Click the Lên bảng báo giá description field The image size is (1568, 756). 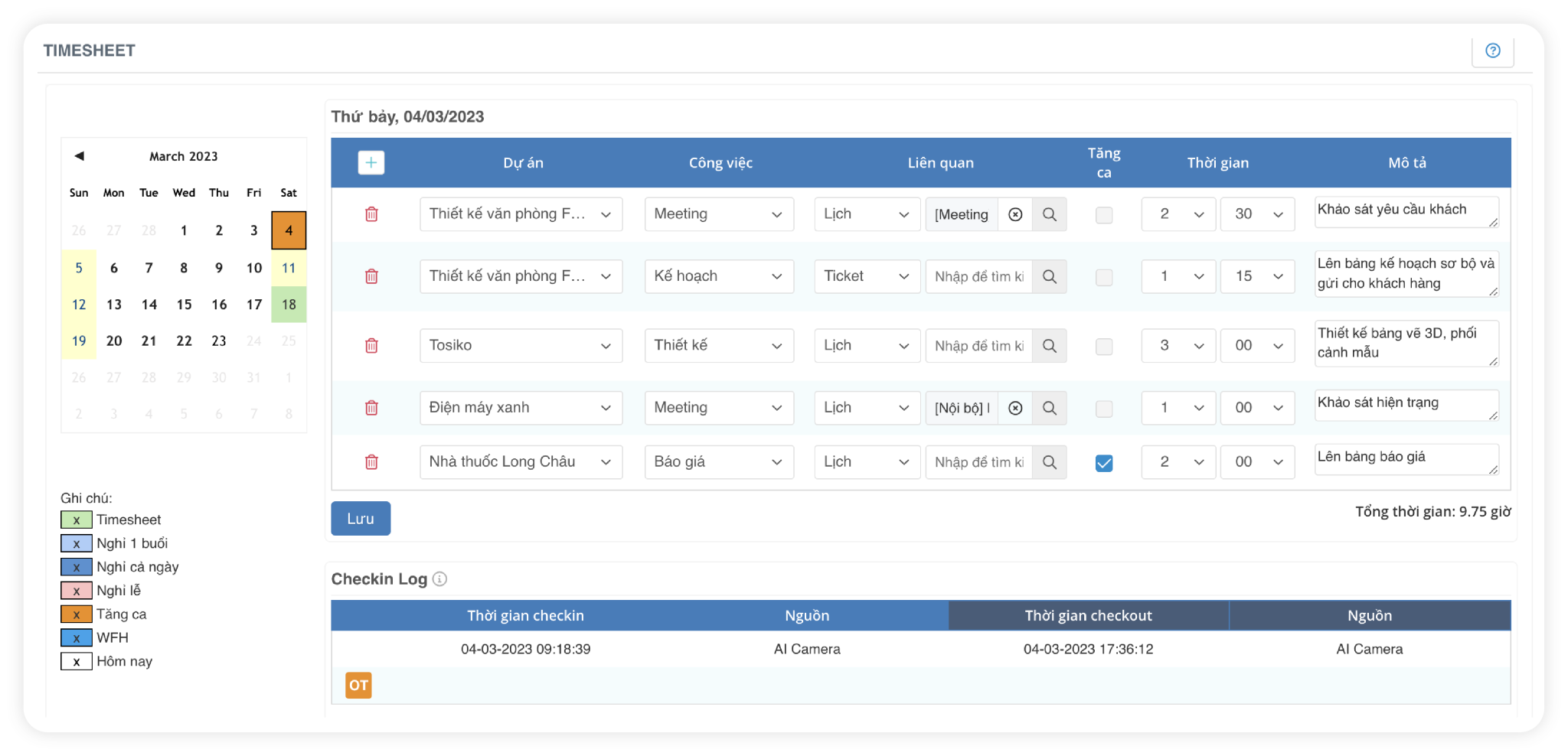click(1406, 459)
